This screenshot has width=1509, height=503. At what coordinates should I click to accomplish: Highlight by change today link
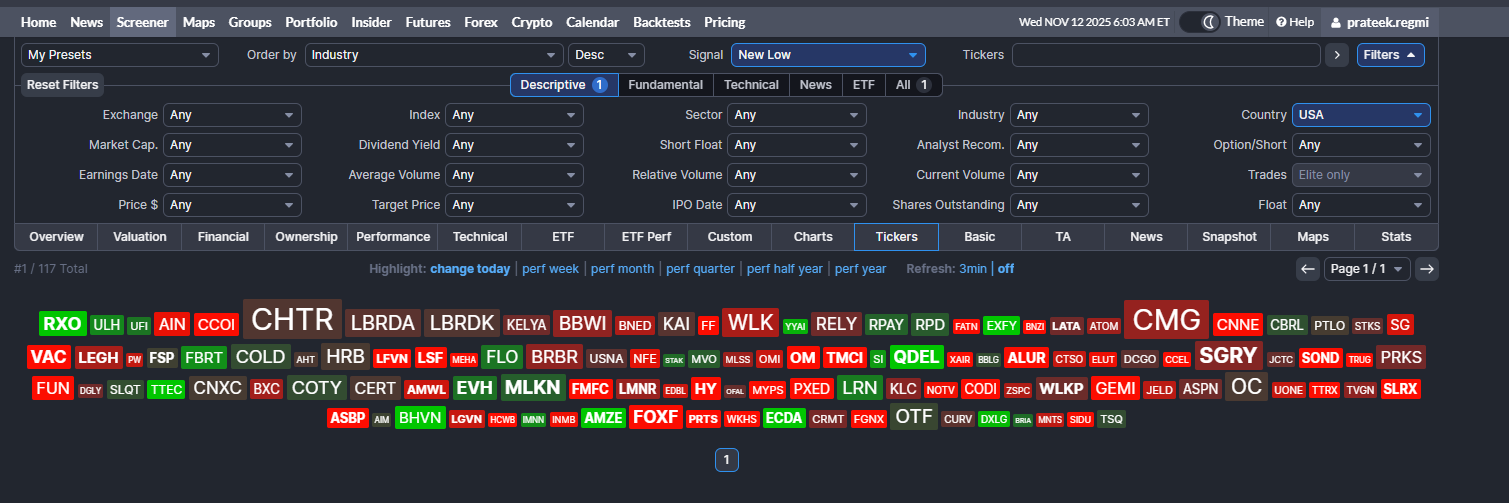point(470,269)
